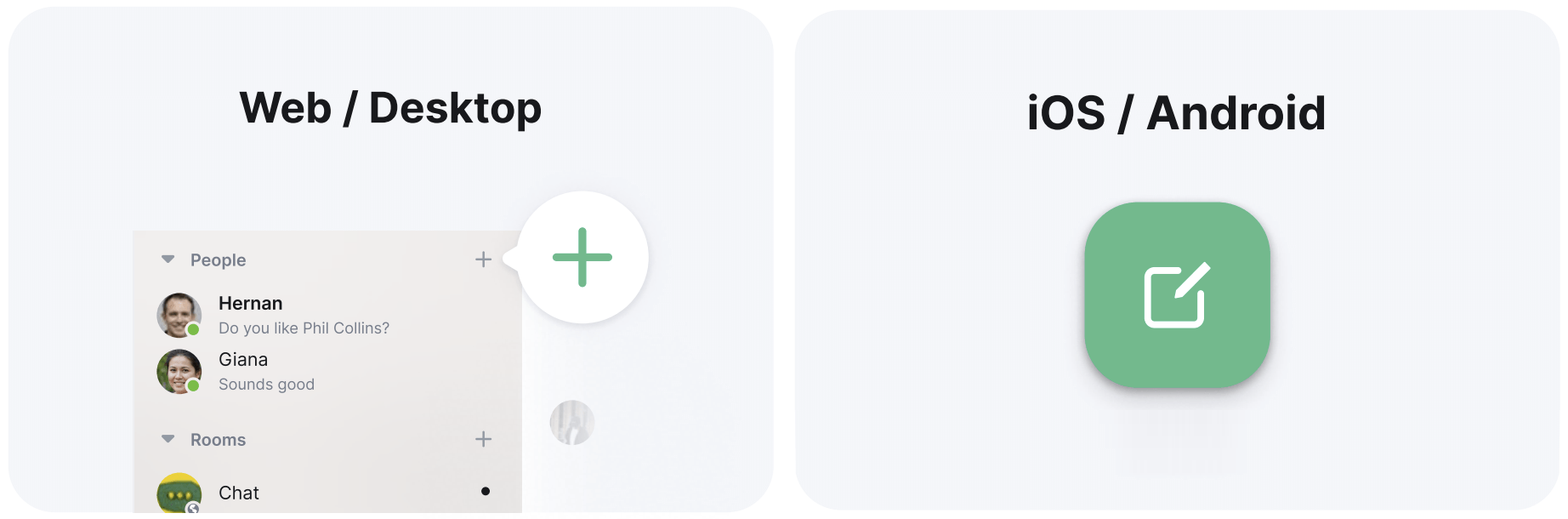The width and height of the screenshot is (1568, 519).
Task: Click Giana's profile avatar
Action: [x=179, y=371]
